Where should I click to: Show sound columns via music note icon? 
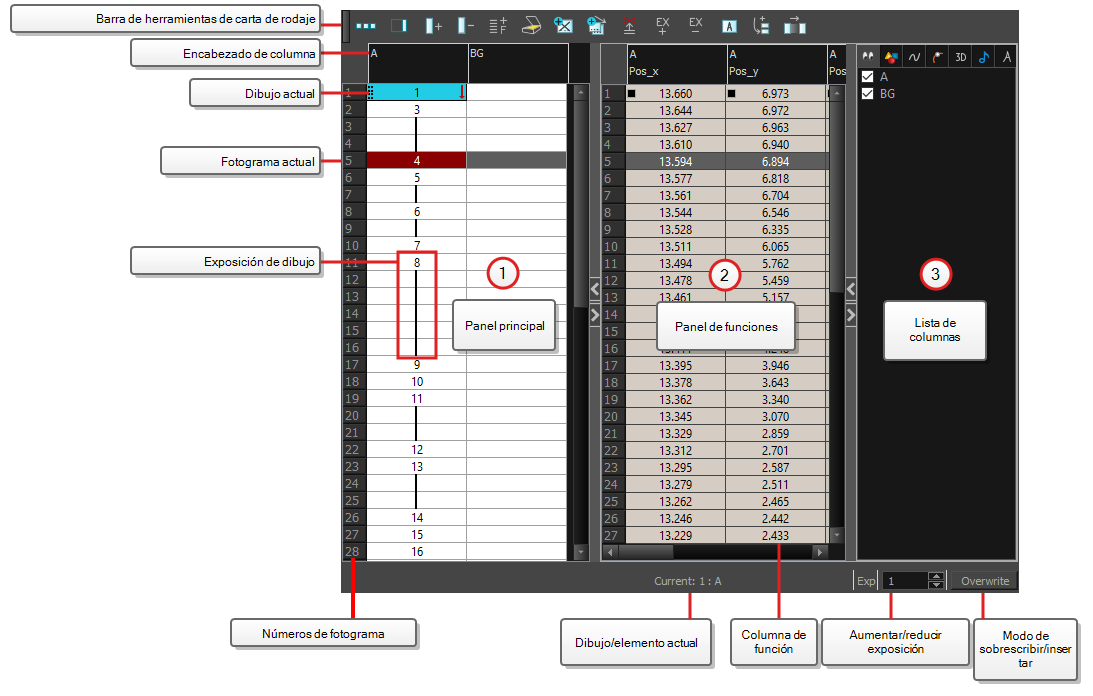pyautogui.click(x=984, y=57)
